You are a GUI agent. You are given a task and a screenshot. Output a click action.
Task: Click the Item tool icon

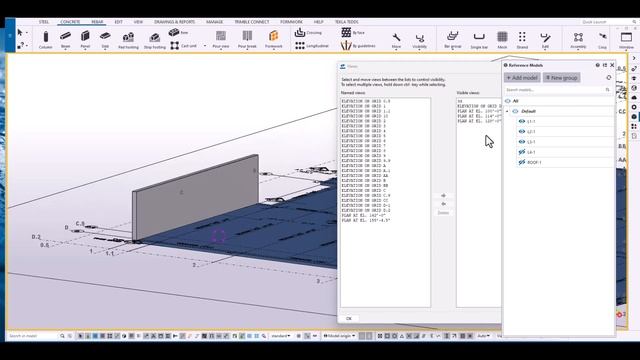(x=178, y=32)
